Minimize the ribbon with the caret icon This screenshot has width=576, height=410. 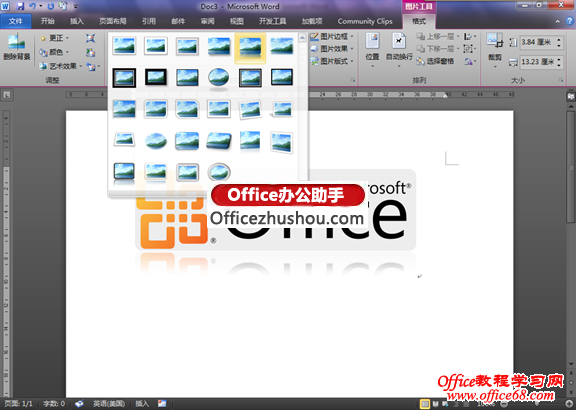pyautogui.click(x=558, y=21)
